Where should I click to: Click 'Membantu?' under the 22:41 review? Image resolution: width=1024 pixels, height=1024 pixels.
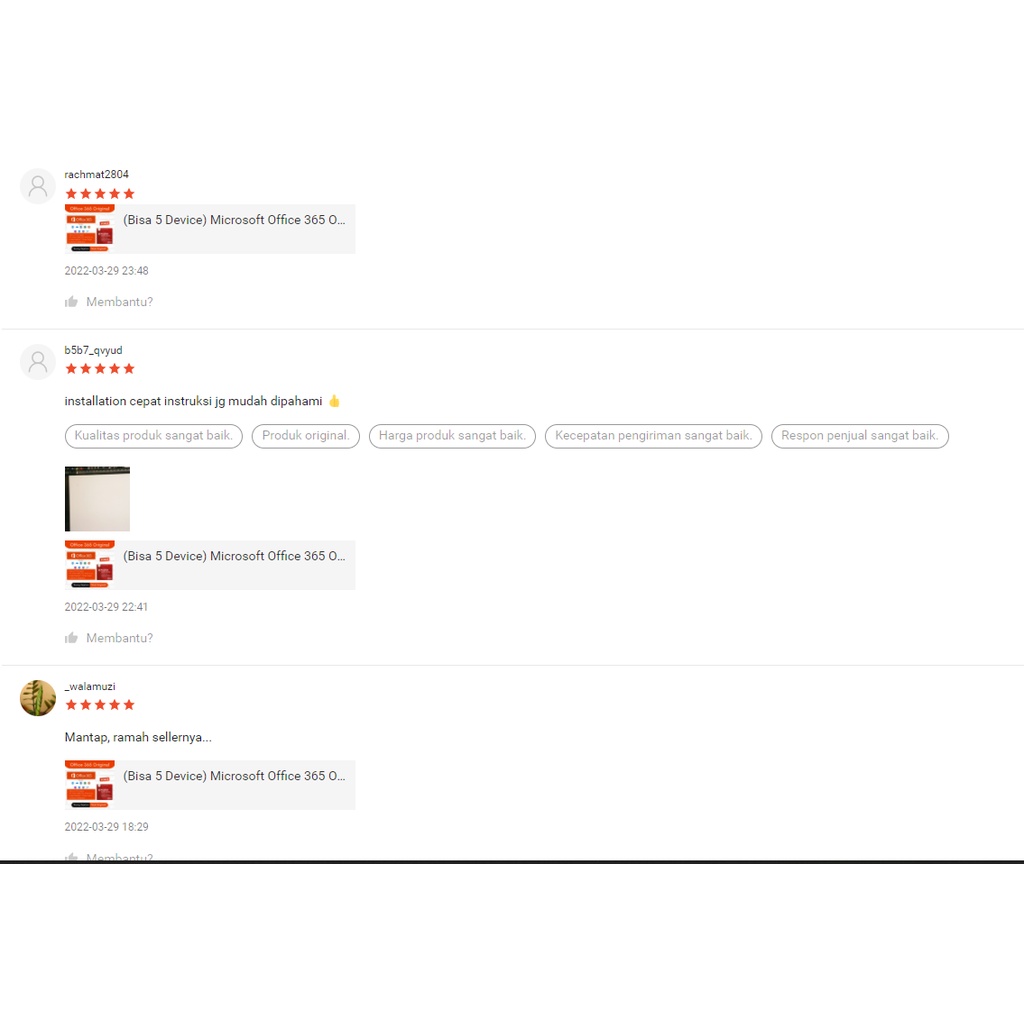pos(120,638)
